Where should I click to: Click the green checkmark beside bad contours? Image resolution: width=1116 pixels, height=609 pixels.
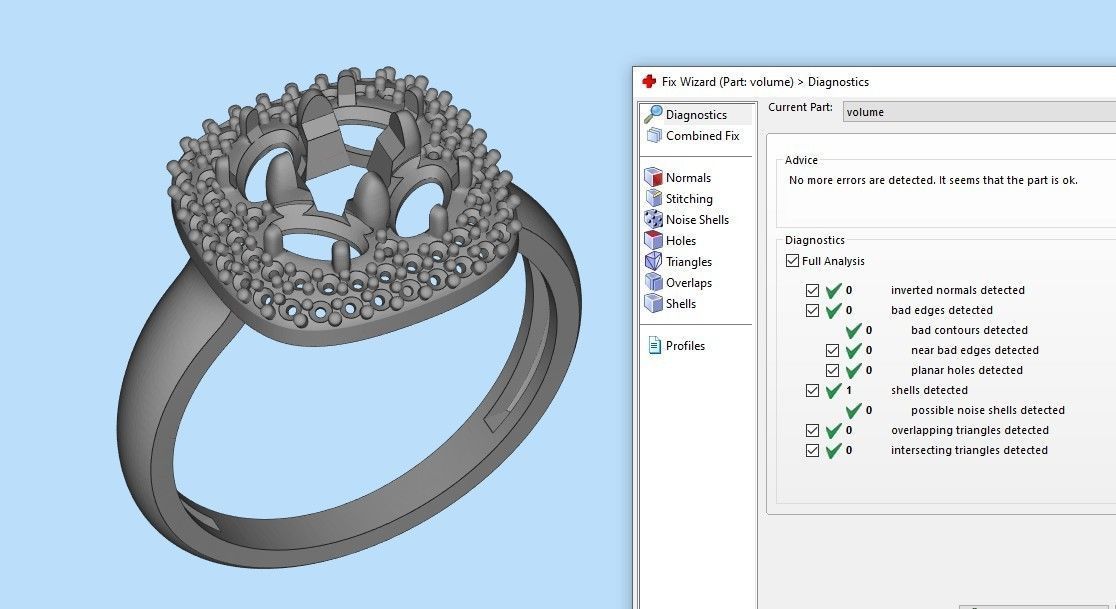pyautogui.click(x=853, y=330)
